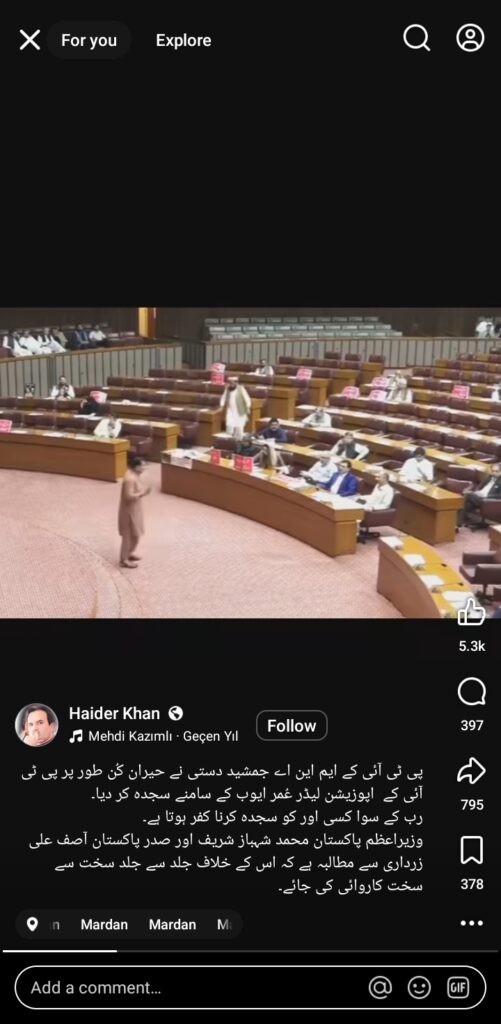Screen dimensions: 501x1024
Task: Open the search magnifier icon
Action: [x=416, y=38]
